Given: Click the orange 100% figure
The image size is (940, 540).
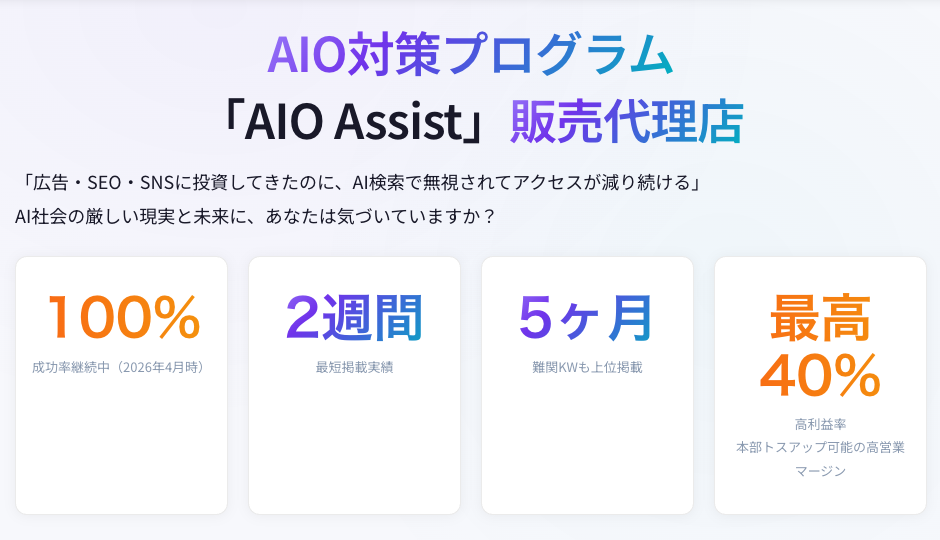Looking at the screenshot, I should point(122,317).
